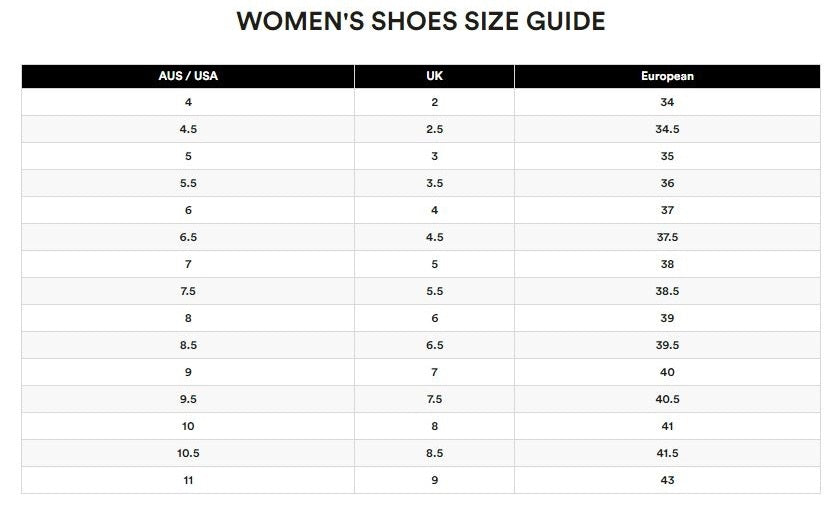Click European size 37.5 cell
The image size is (834, 505).
tap(667, 238)
